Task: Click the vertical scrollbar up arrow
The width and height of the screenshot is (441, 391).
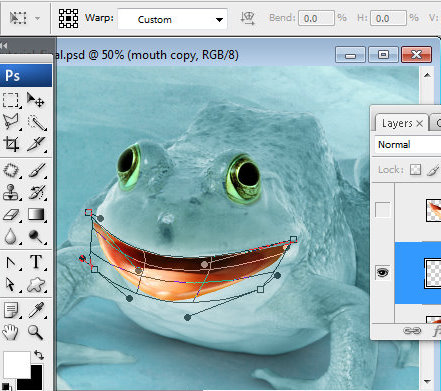Action: [427, 75]
